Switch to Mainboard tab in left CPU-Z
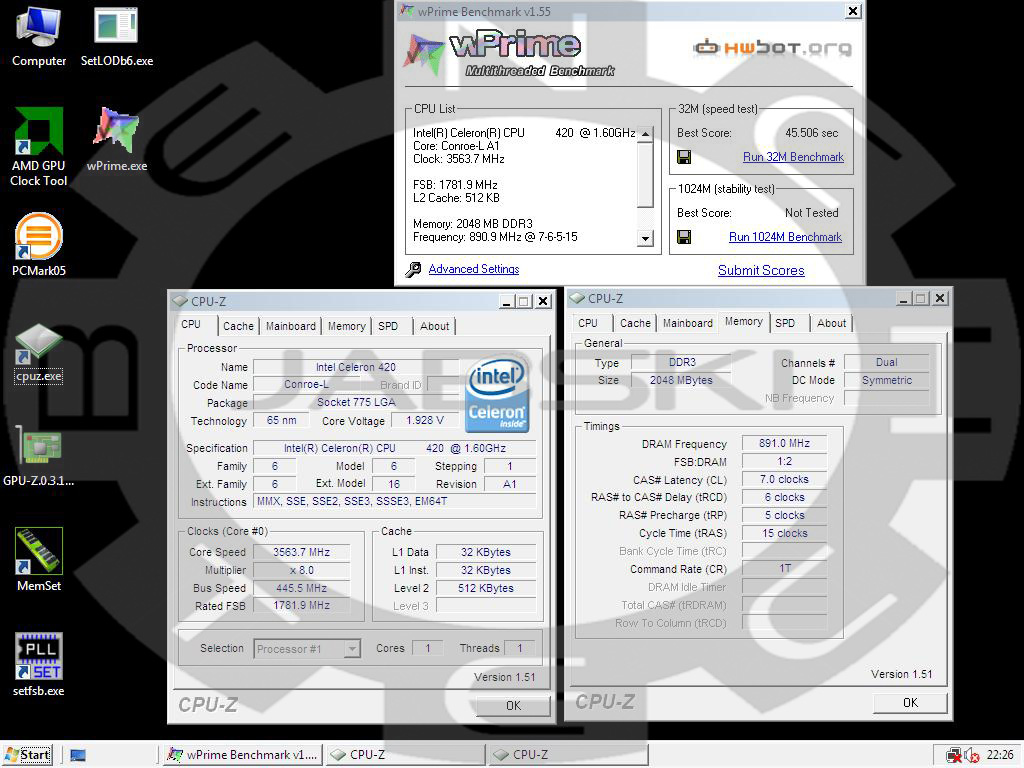Viewport: 1024px width, 768px height. coord(291,326)
